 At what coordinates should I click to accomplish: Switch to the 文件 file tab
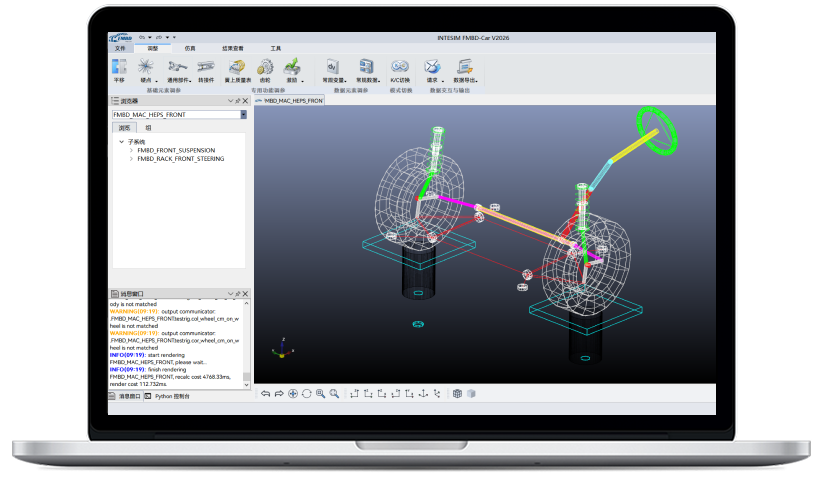click(120, 48)
